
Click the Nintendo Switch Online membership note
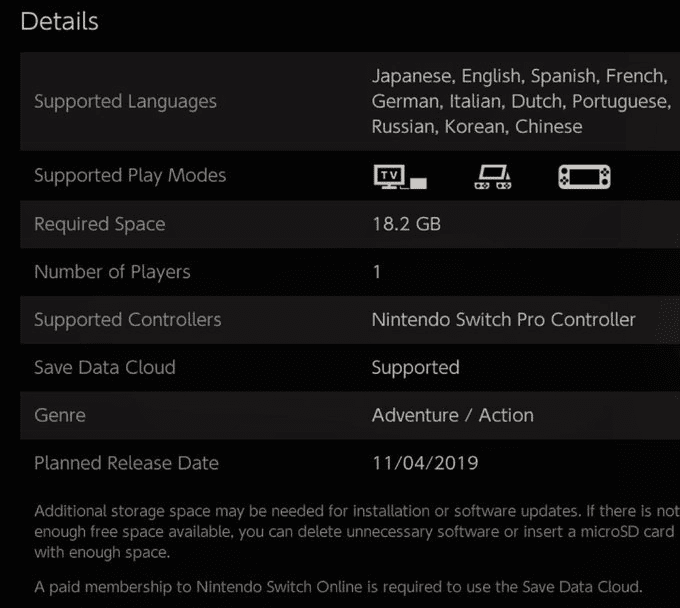pyautogui.click(x=338, y=586)
